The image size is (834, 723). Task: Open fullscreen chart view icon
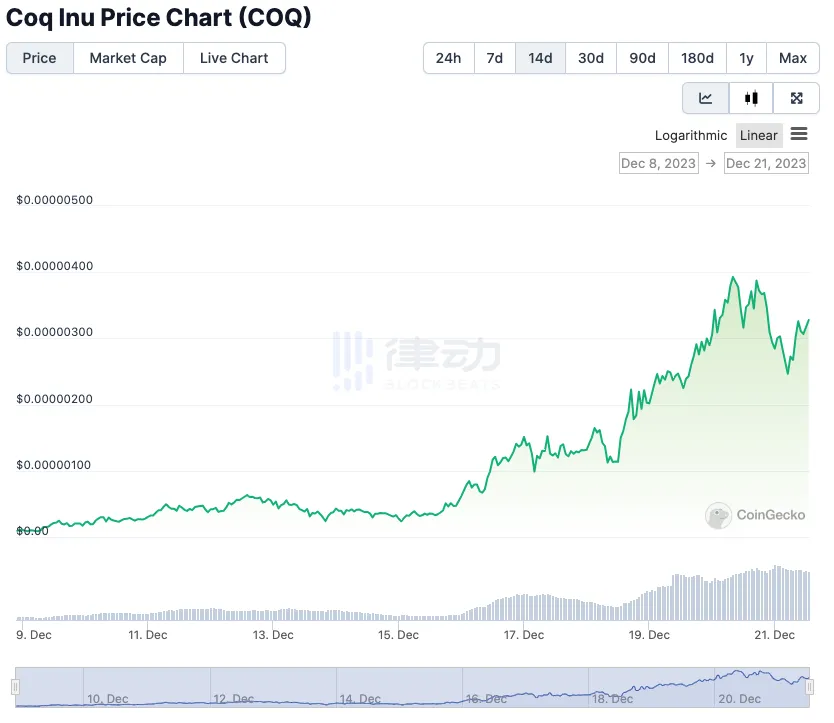tap(797, 98)
